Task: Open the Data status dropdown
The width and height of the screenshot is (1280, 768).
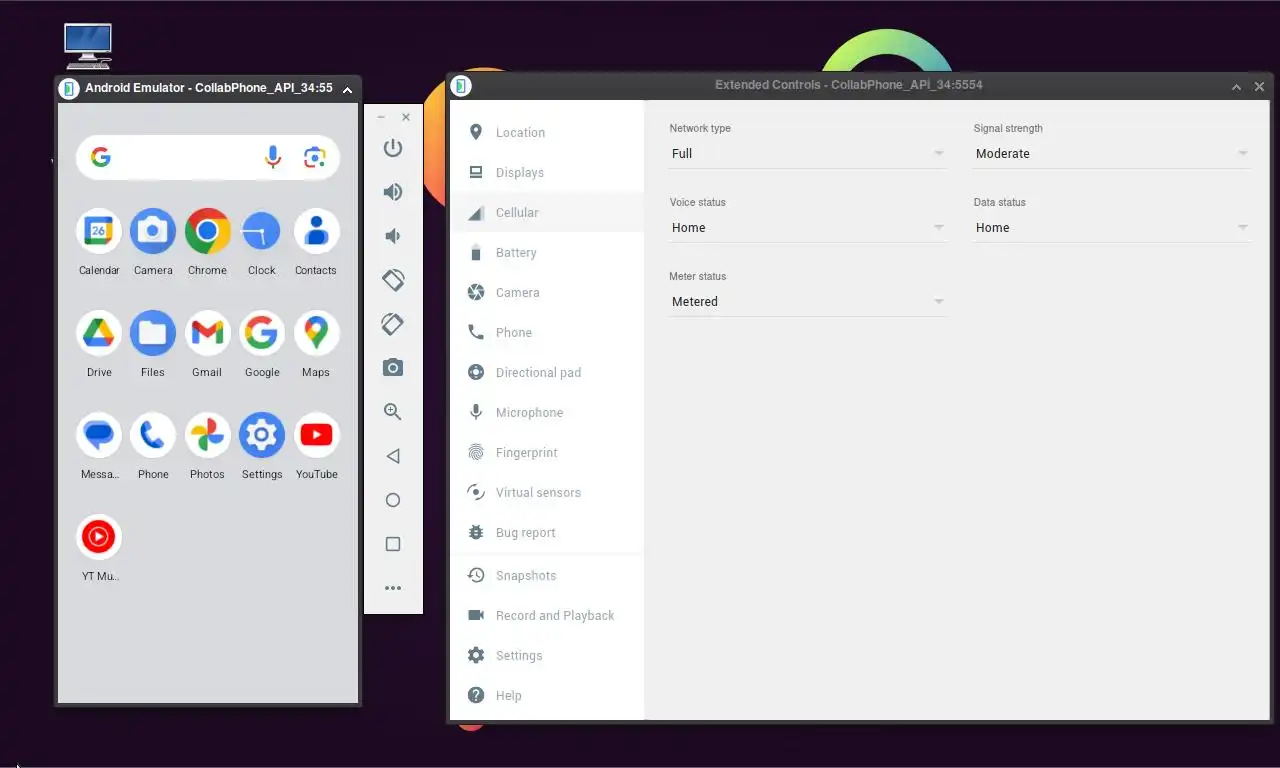Action: click(1112, 227)
